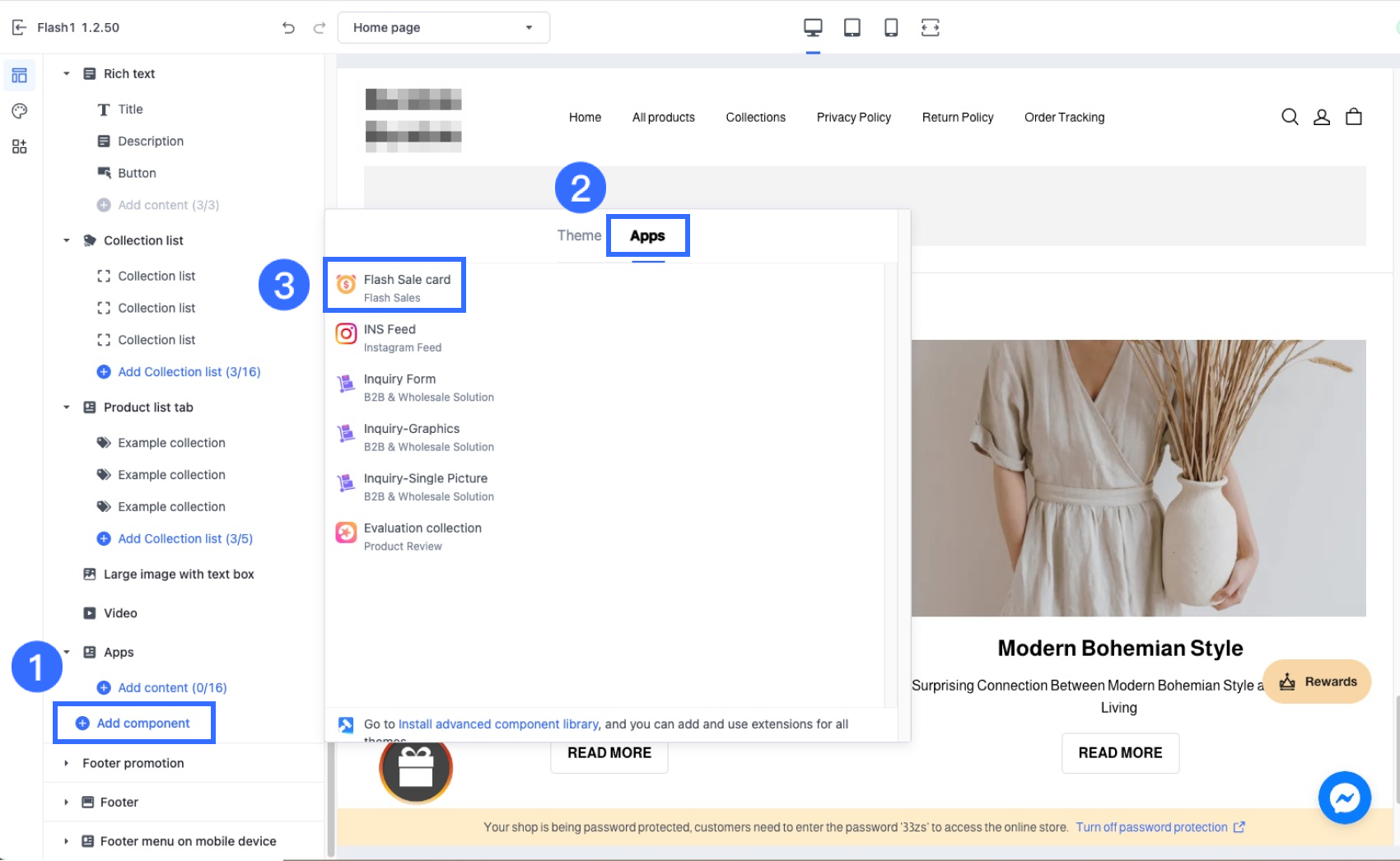The width and height of the screenshot is (1400, 861).
Task: Open the apps grid icon in sidebar
Action: 20,147
